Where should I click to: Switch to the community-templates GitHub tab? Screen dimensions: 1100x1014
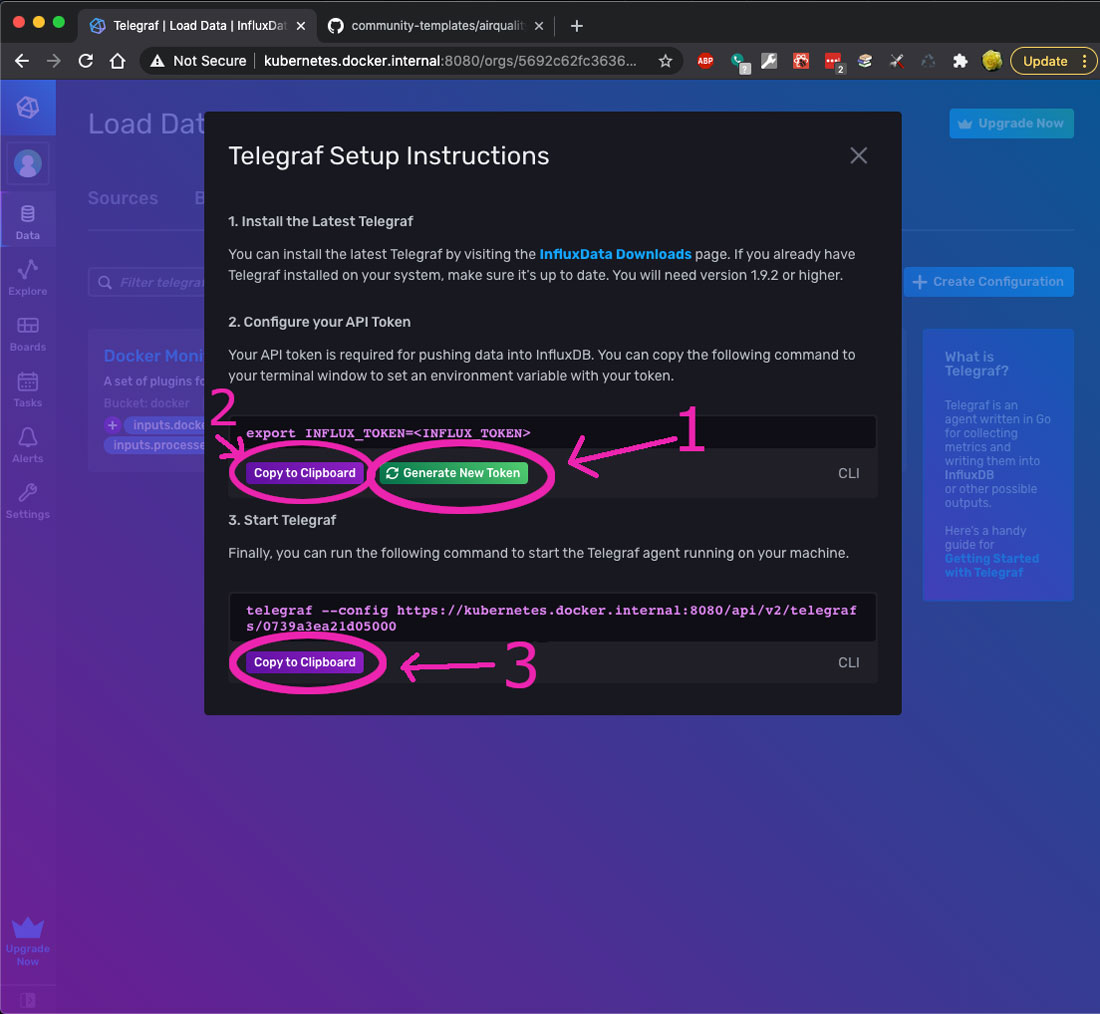pyautogui.click(x=436, y=26)
